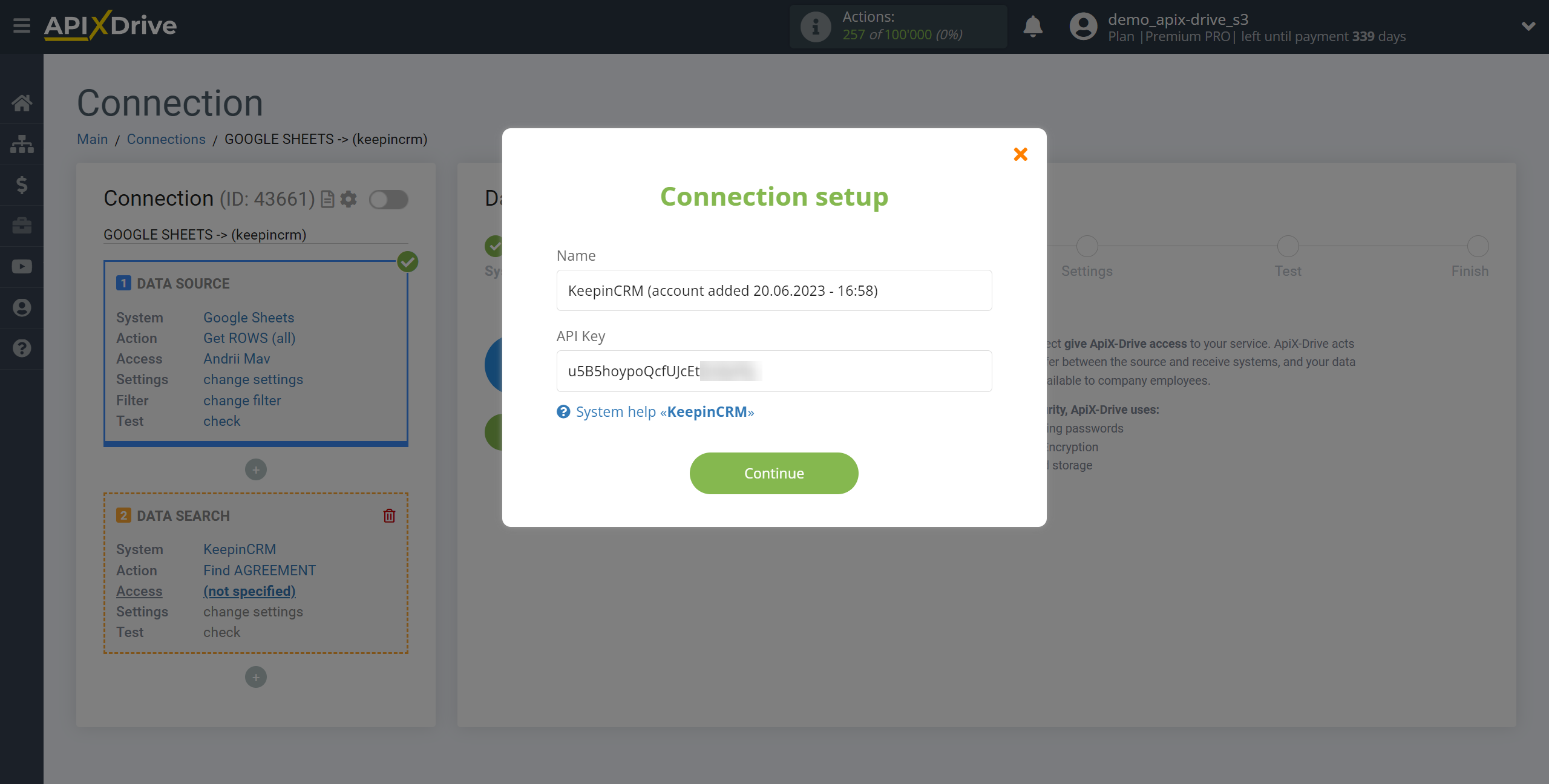Expand the account dropdown chevron

click(1528, 26)
